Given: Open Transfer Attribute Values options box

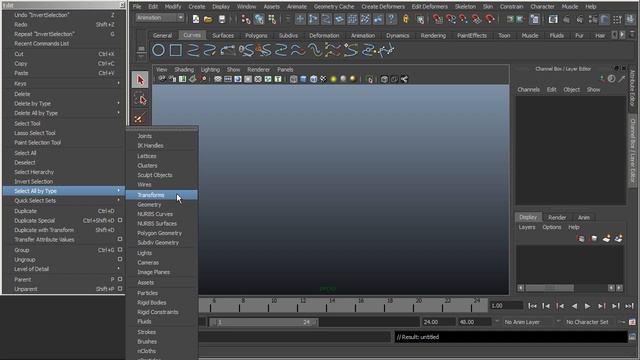Looking at the screenshot, I should (120, 239).
